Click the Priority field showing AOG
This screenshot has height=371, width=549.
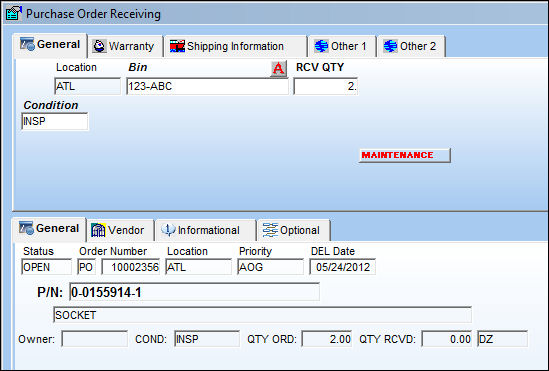coord(270,267)
